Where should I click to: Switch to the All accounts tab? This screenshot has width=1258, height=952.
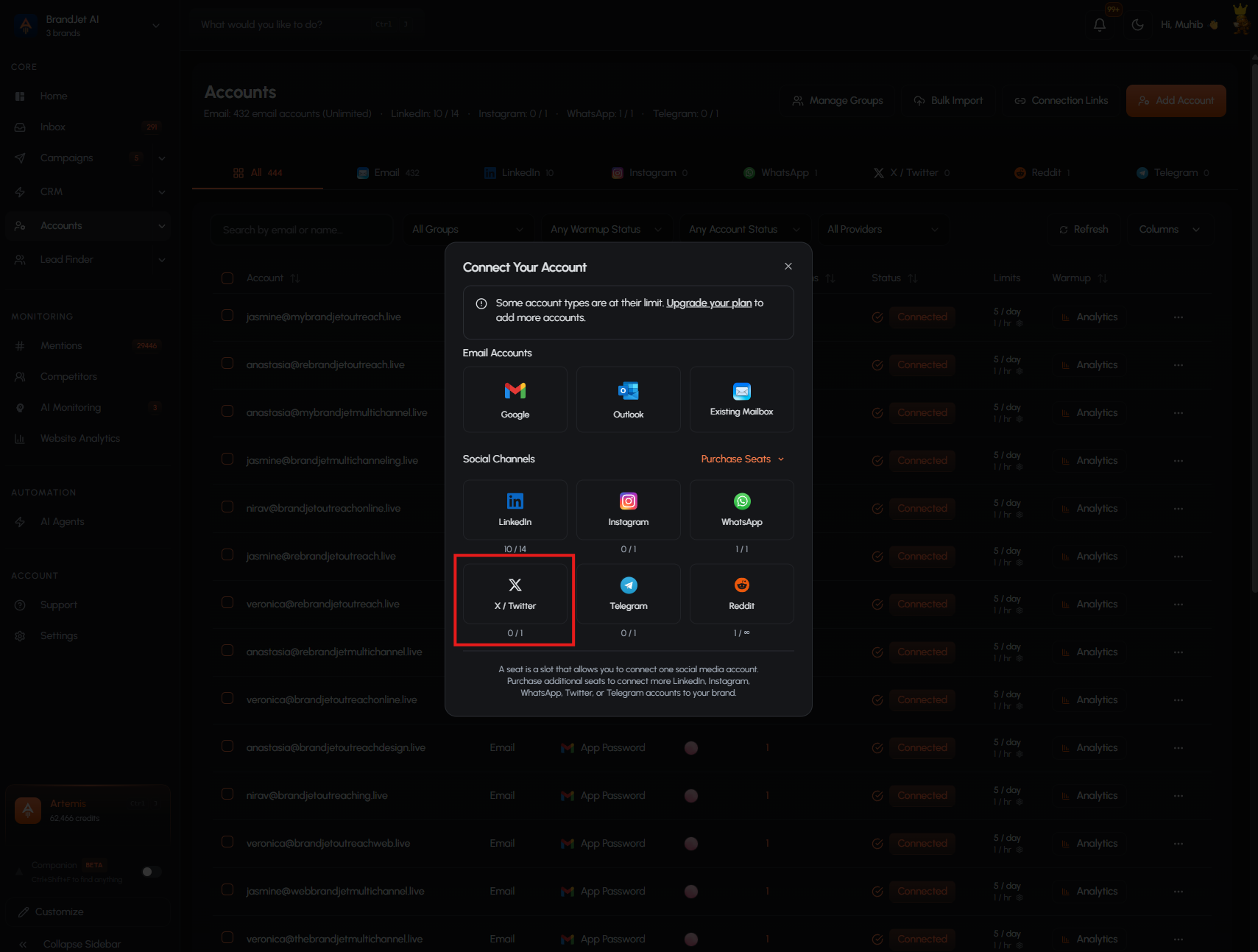click(x=258, y=172)
